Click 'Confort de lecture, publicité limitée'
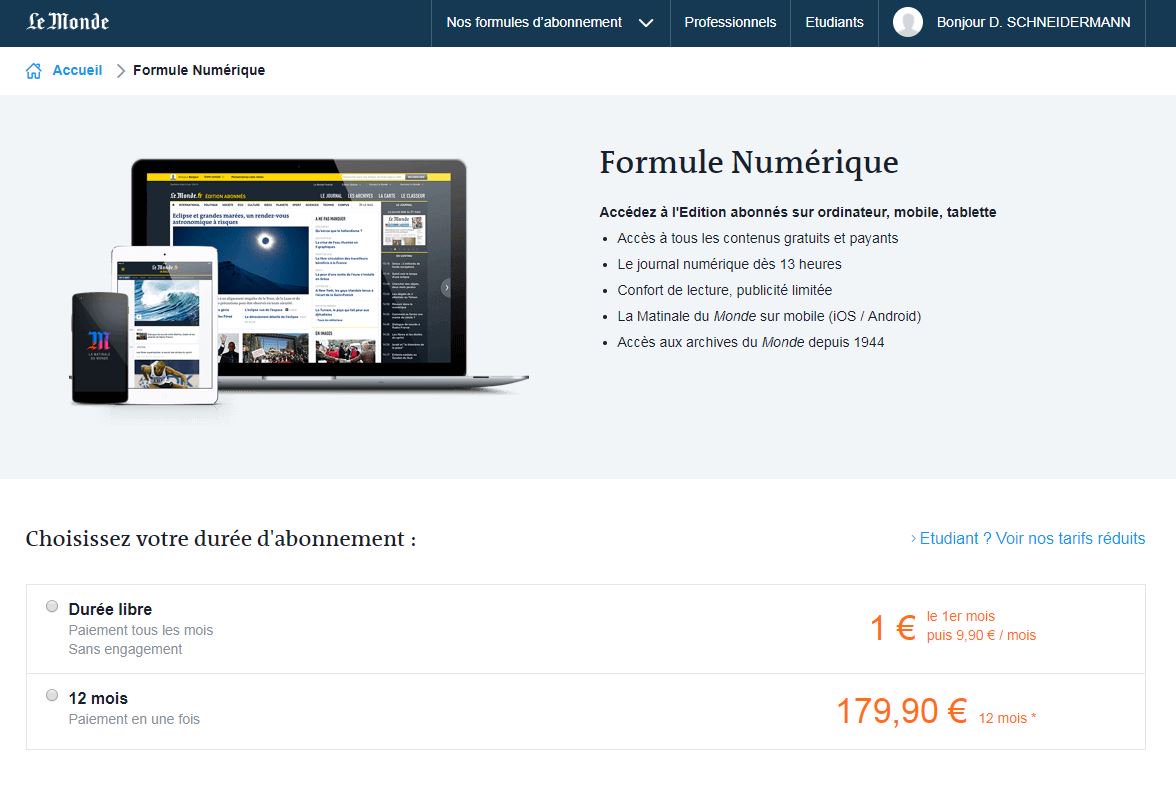This screenshot has width=1176, height=791. (x=724, y=290)
